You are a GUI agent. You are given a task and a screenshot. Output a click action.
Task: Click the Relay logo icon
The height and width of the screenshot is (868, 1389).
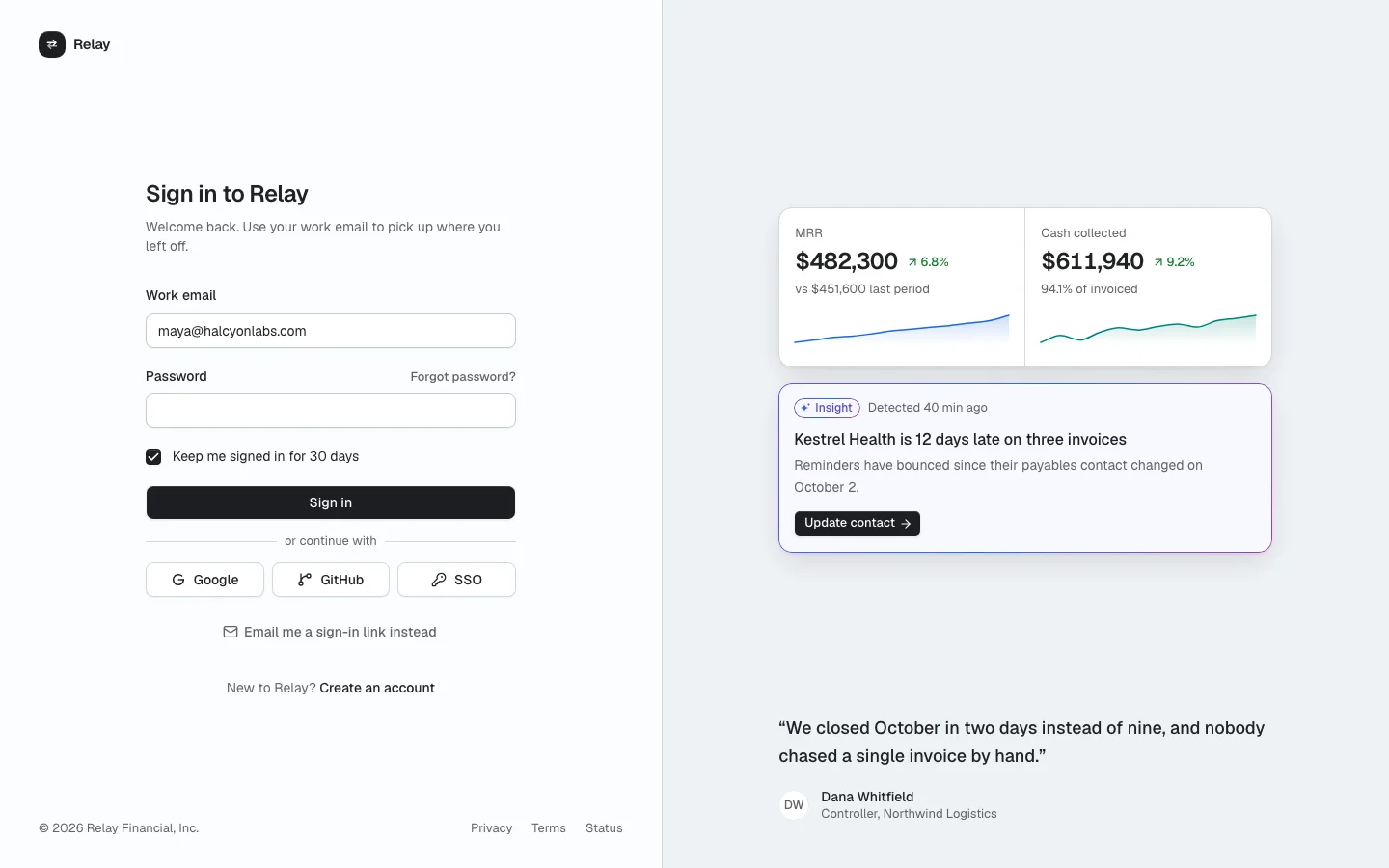pyautogui.click(x=52, y=44)
